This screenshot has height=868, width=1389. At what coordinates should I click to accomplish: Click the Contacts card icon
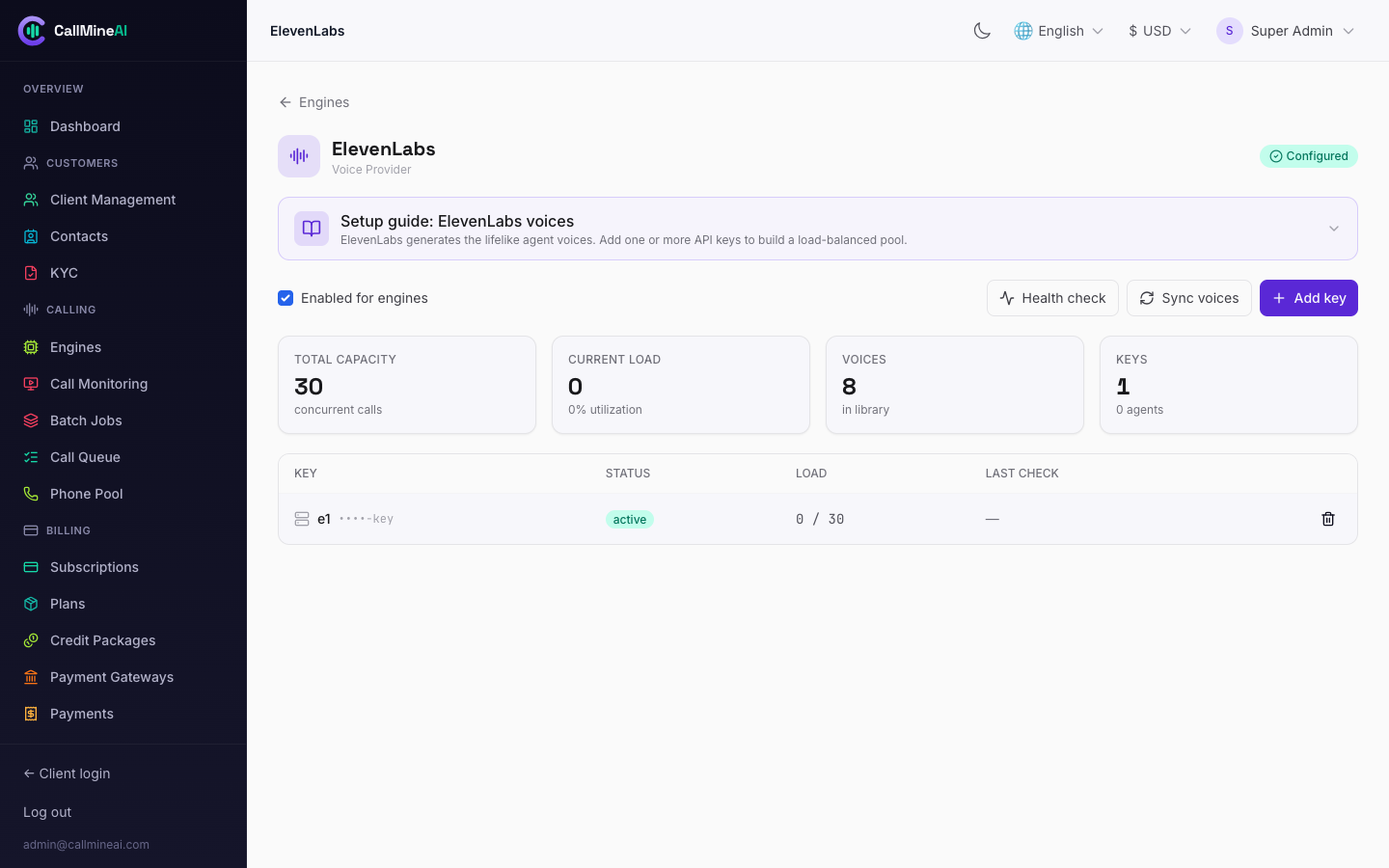[31, 236]
